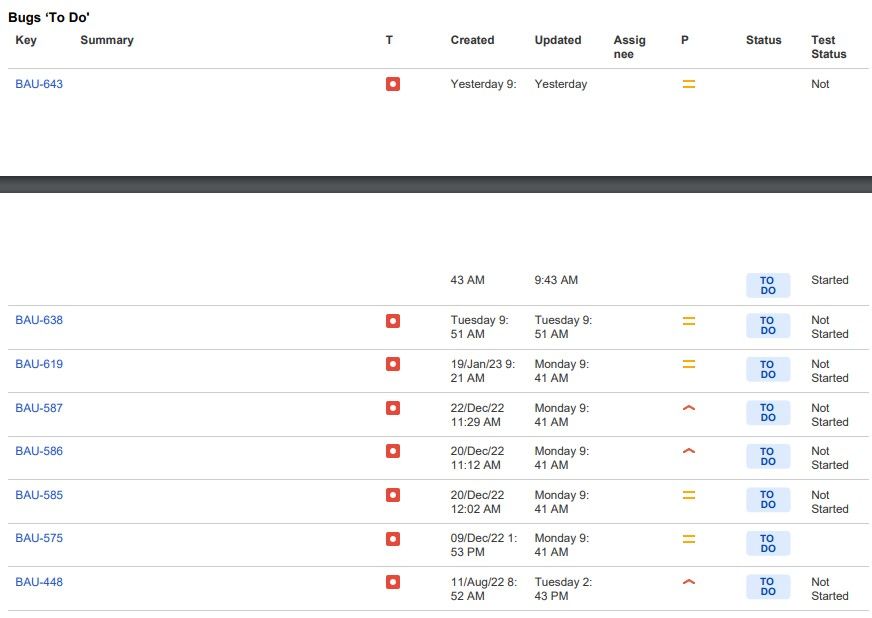
Task: Click the Summary column header
Action: coord(107,40)
